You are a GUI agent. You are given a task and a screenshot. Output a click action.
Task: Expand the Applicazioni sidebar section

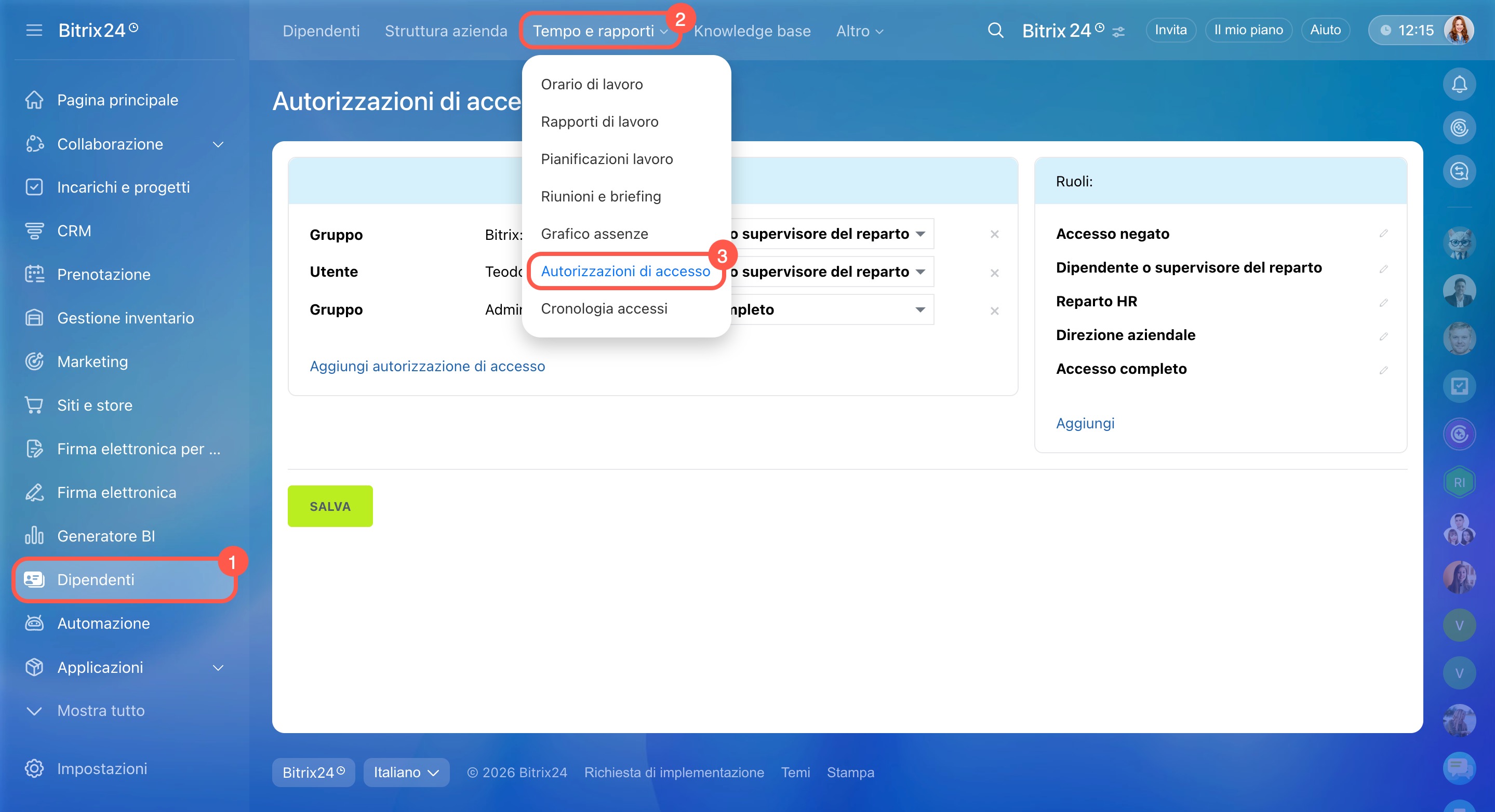(x=218, y=668)
